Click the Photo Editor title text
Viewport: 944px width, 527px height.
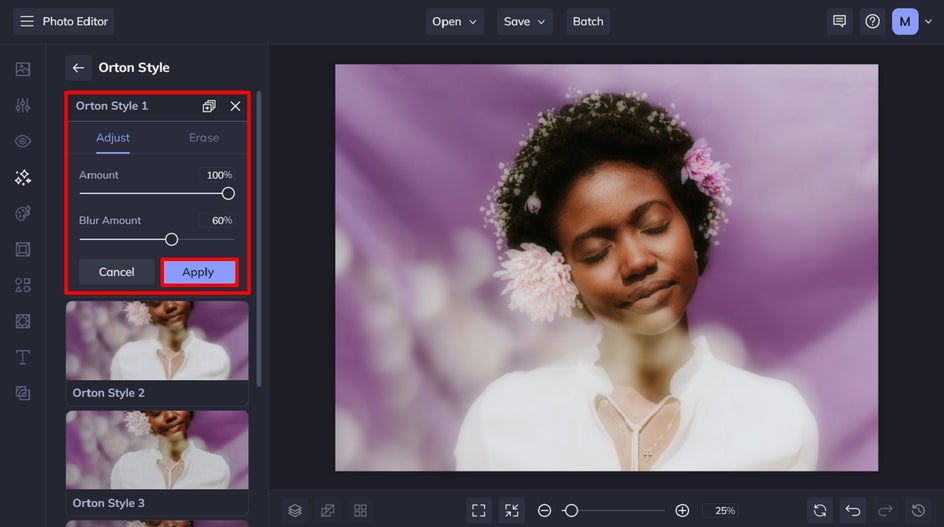(75, 22)
